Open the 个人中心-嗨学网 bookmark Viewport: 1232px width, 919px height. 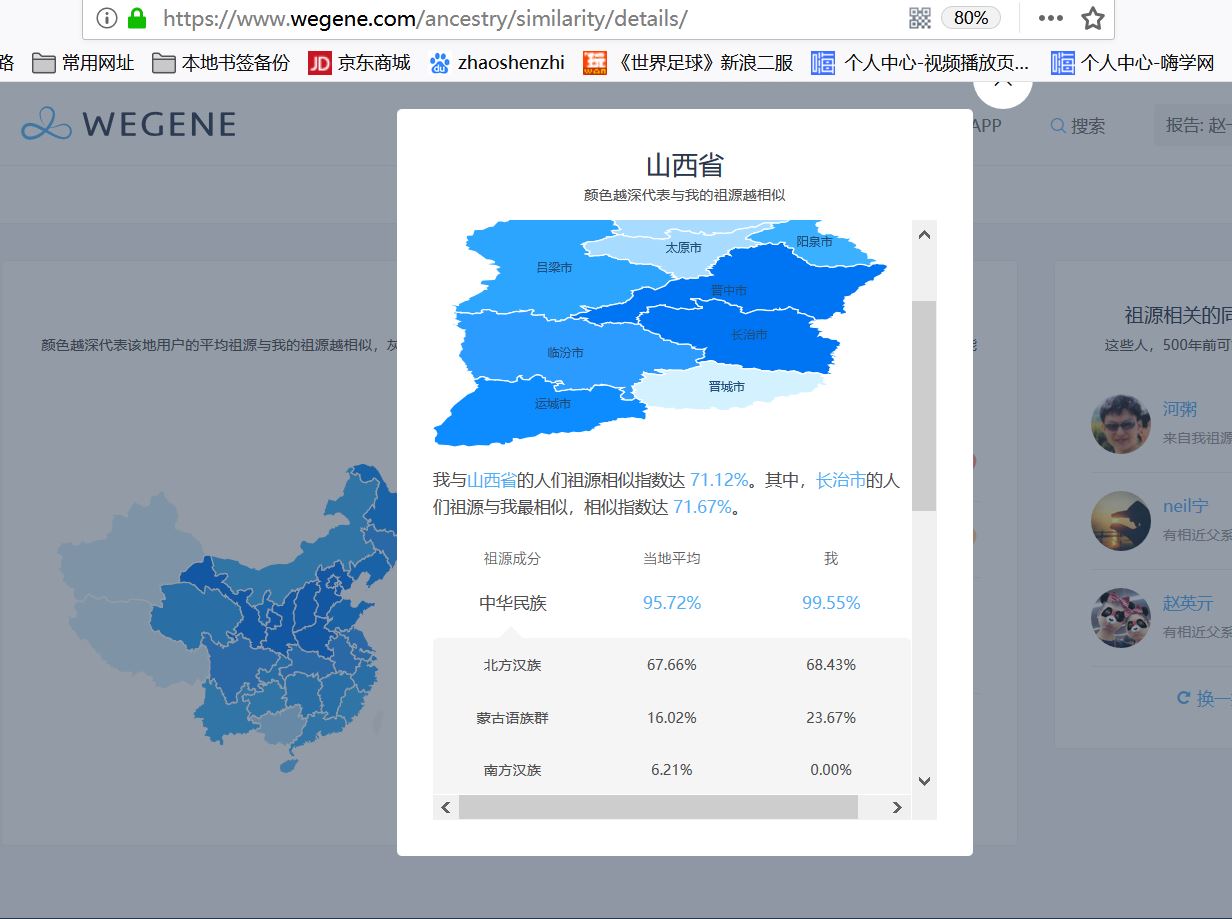point(1133,63)
